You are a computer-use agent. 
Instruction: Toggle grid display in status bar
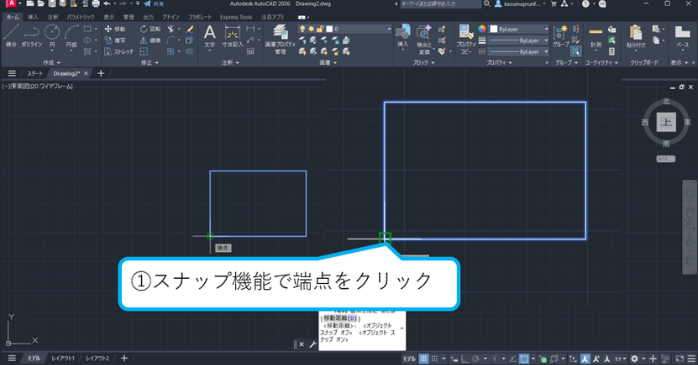423,358
